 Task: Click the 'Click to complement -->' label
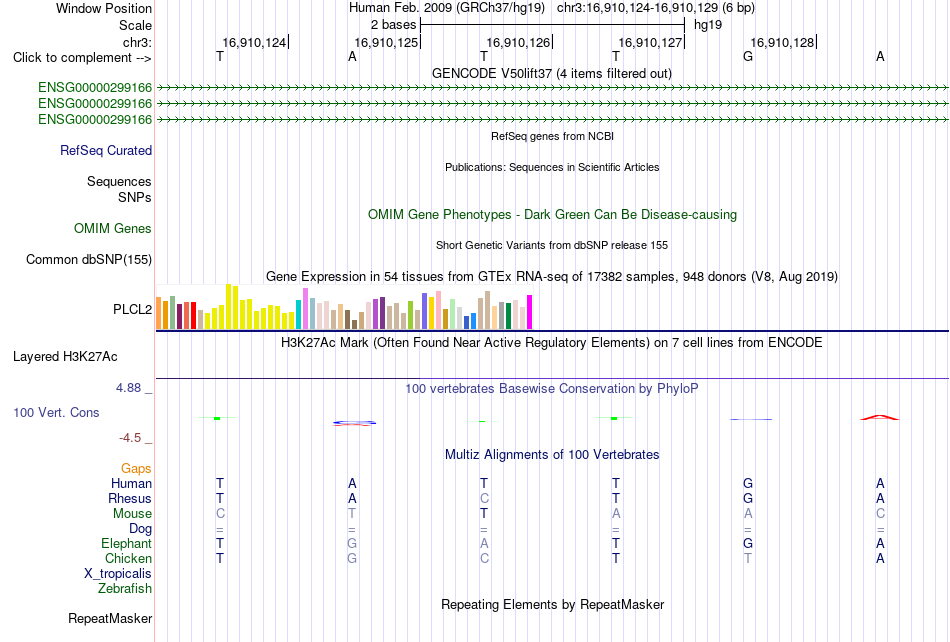(82, 58)
